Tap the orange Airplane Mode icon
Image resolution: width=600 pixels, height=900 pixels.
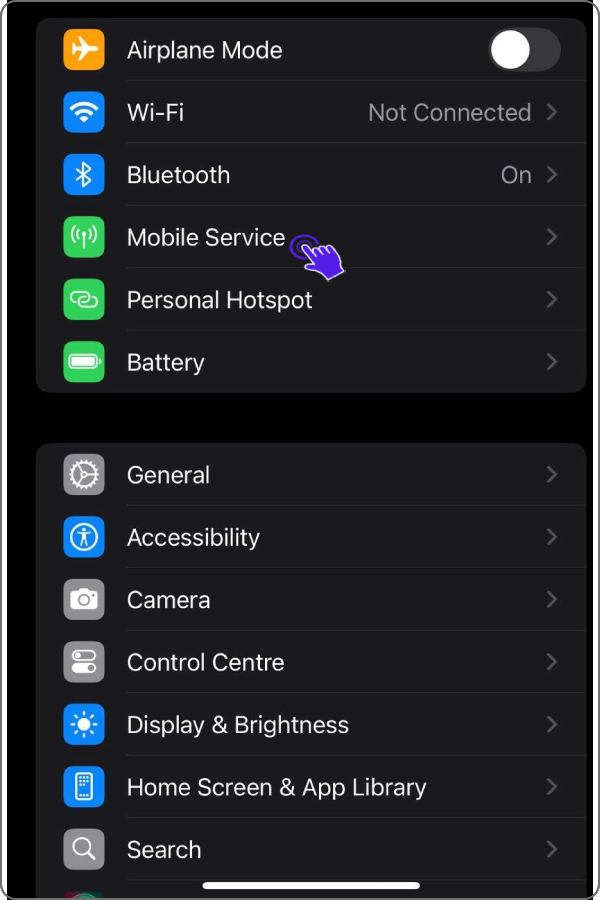84,50
